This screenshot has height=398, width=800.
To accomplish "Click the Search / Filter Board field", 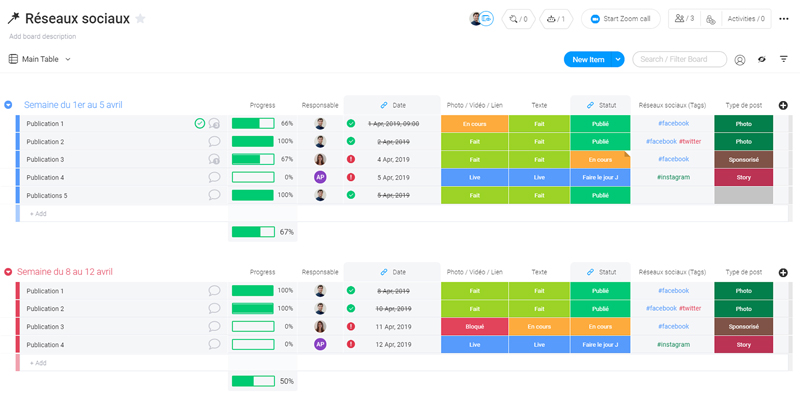I will 680,59.
